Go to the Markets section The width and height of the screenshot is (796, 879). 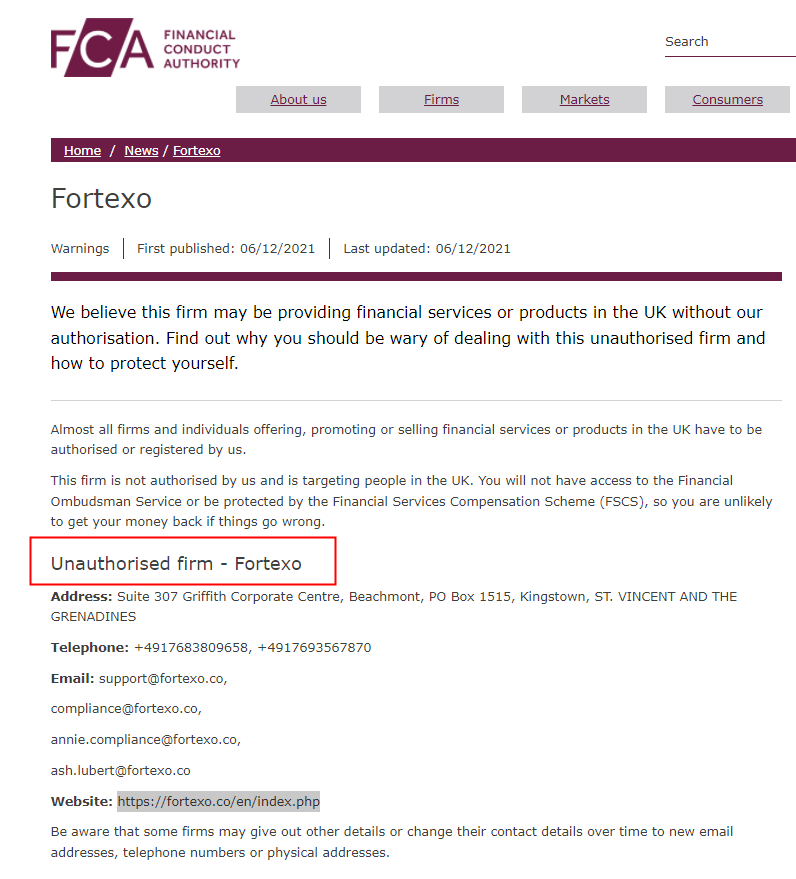coord(584,100)
